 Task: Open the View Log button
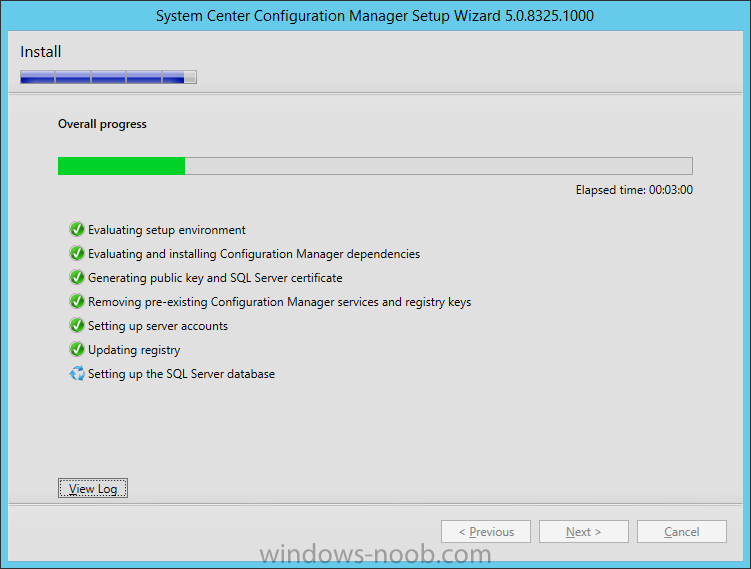tap(93, 488)
